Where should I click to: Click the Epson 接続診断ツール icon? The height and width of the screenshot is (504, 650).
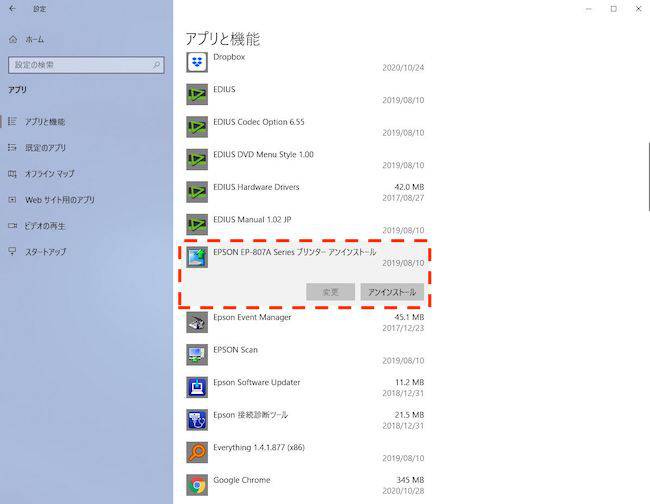197,420
